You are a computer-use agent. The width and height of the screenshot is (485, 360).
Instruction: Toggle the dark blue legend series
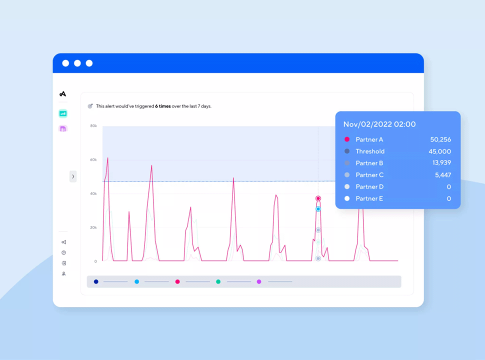coord(96,282)
